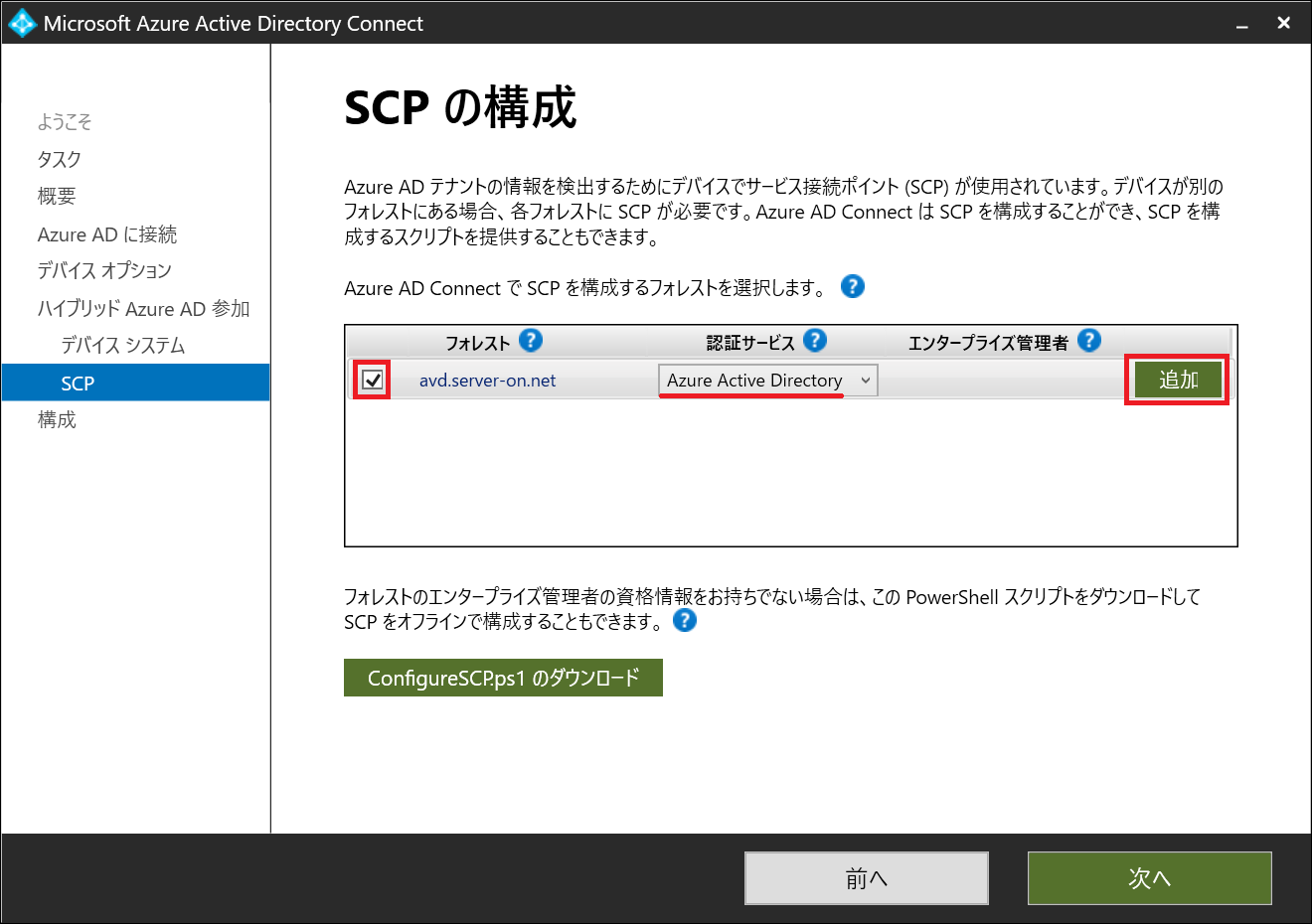This screenshot has width=1312, height=924.
Task: Click the フォレスト column header
Action: pyautogui.click(x=477, y=343)
